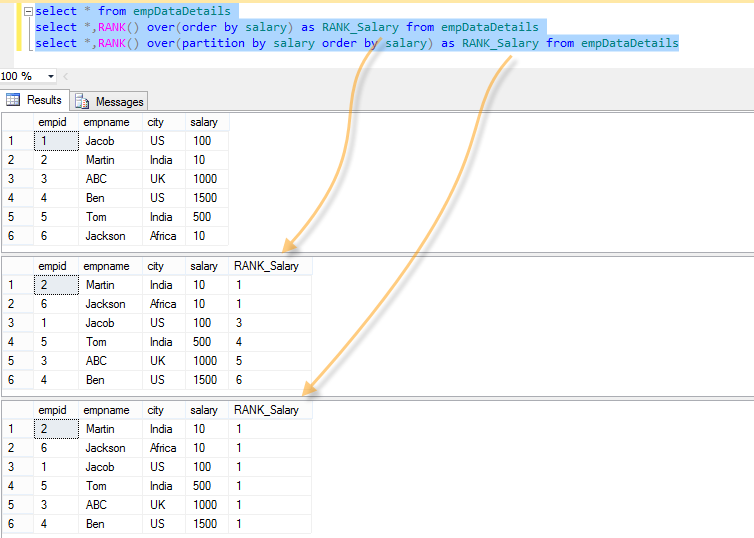
Task: Click the Jackson cell in the first result grid
Action: click(110, 236)
